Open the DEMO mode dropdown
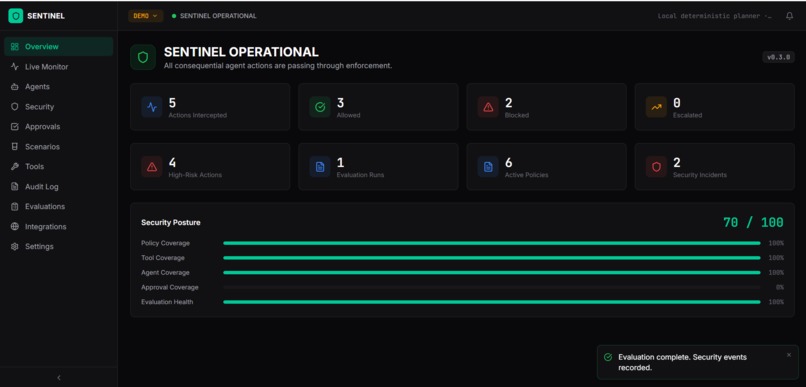The image size is (806, 387). pyautogui.click(x=145, y=16)
